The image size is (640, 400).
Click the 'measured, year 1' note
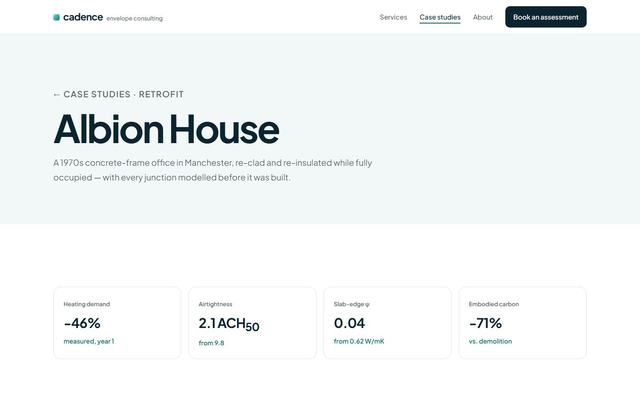pyautogui.click(x=89, y=341)
